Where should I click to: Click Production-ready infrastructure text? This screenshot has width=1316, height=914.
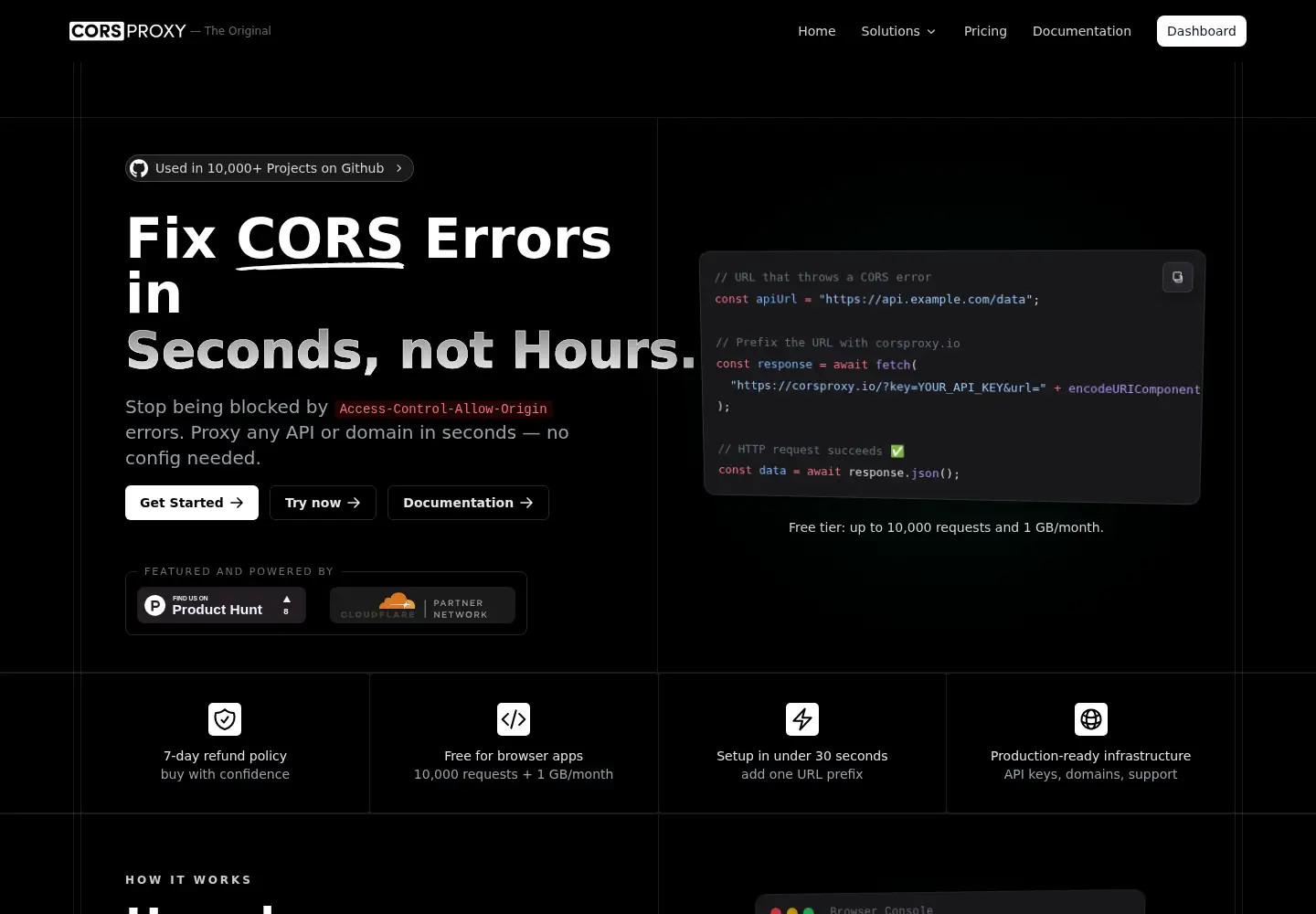click(1091, 756)
